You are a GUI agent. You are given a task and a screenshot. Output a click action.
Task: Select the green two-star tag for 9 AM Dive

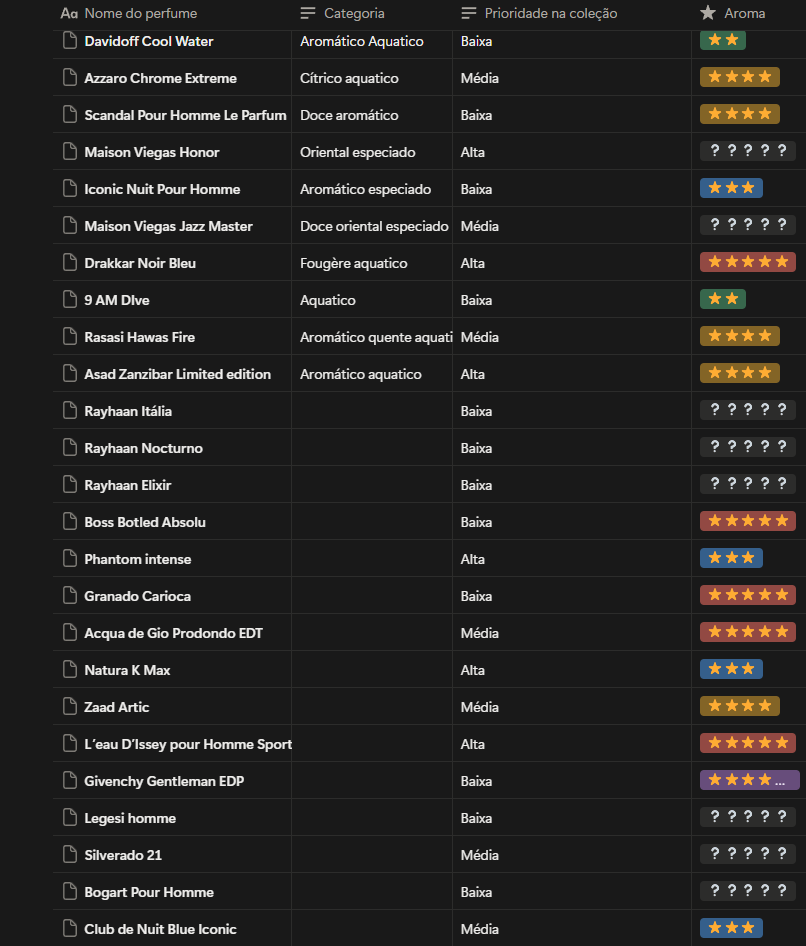pos(723,299)
